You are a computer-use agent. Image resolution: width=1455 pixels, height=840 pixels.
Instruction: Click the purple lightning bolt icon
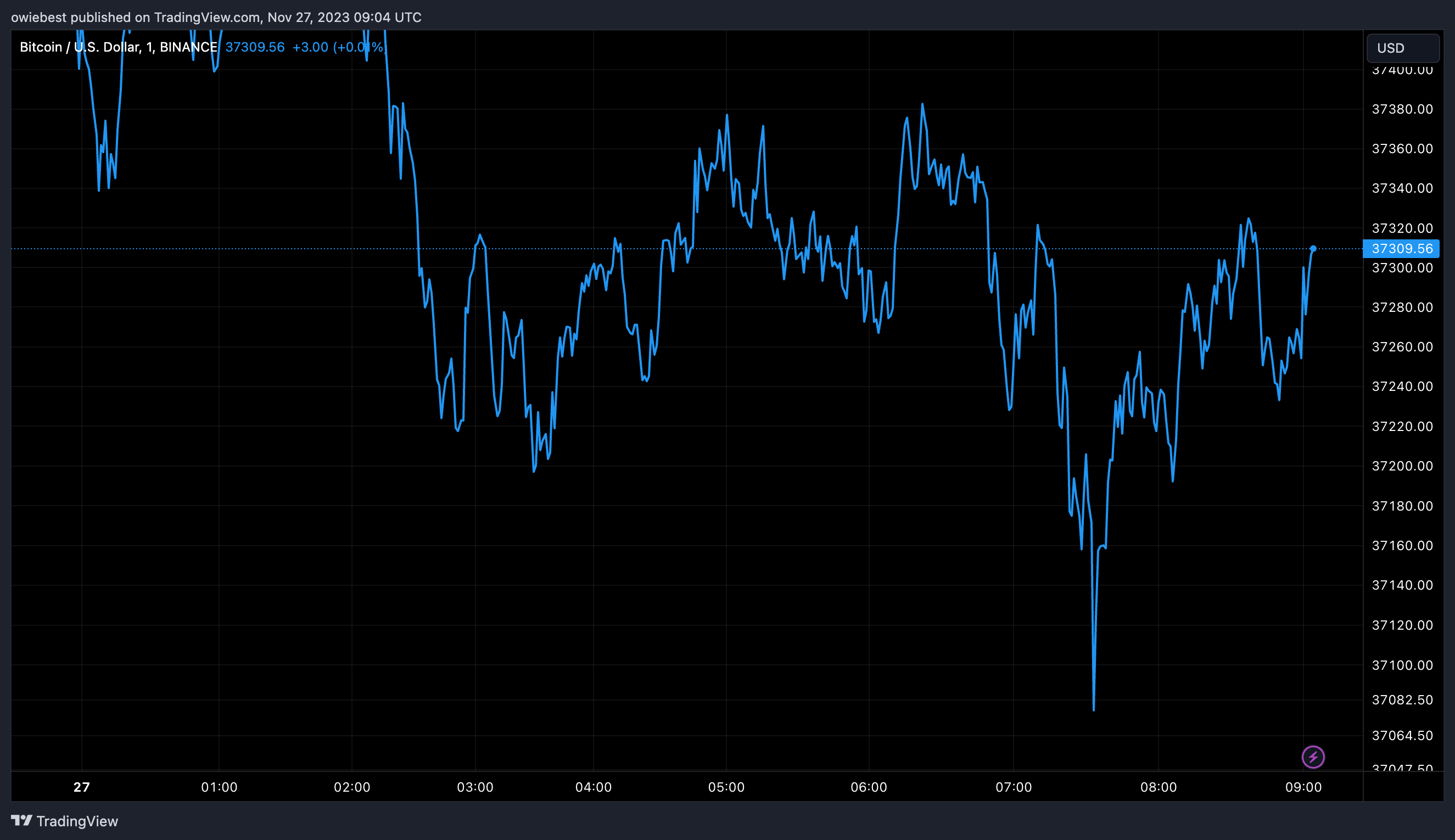click(x=1313, y=757)
